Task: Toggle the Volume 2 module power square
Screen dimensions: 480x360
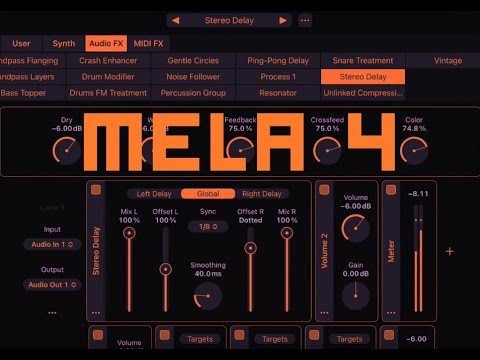Action: click(x=324, y=190)
